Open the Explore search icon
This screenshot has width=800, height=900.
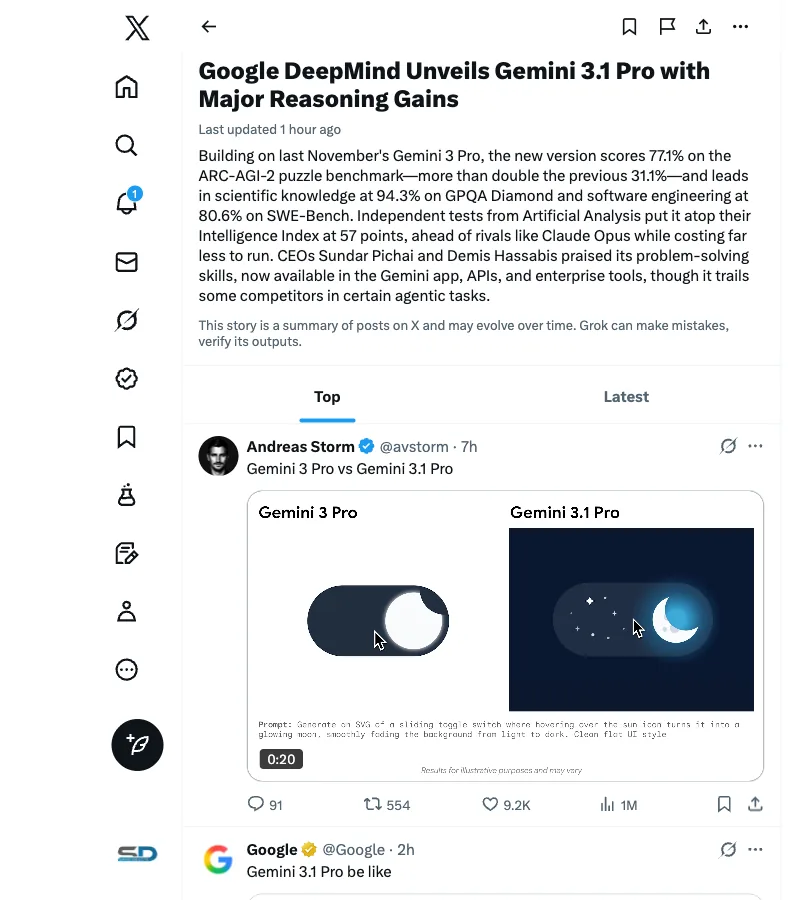coord(126,145)
